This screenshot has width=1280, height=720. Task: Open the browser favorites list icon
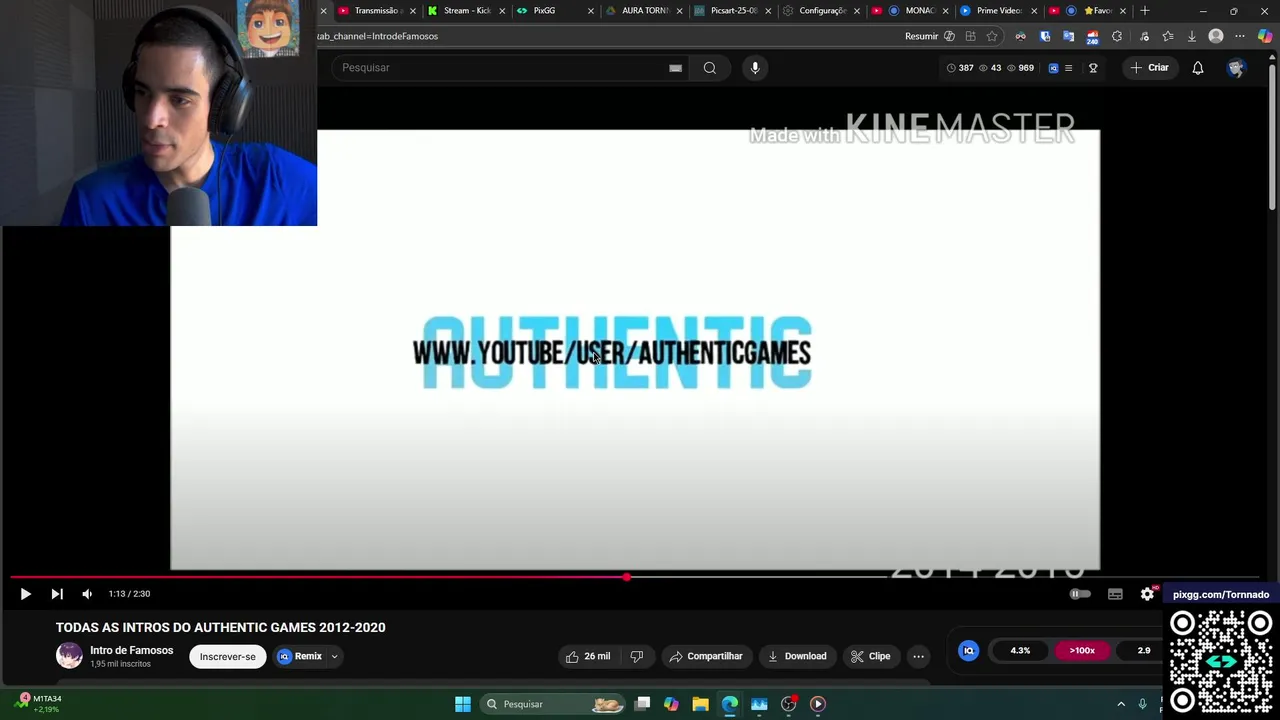(1167, 36)
